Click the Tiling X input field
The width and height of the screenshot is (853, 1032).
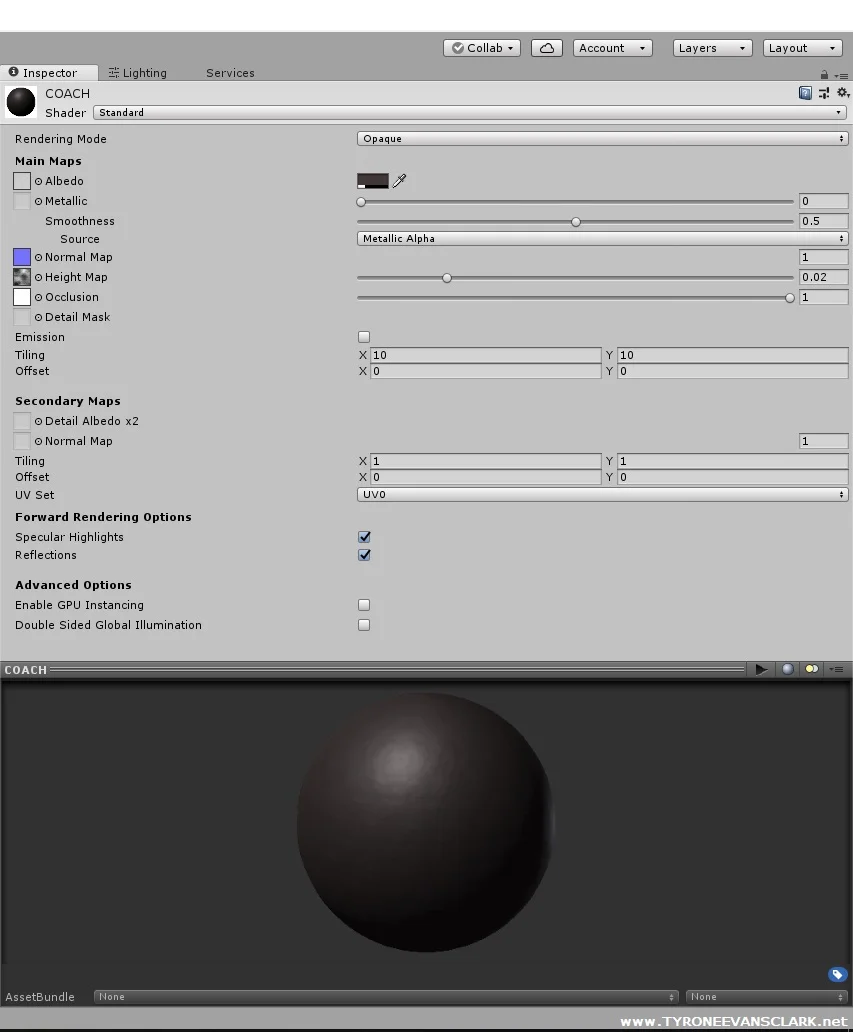[486, 355]
